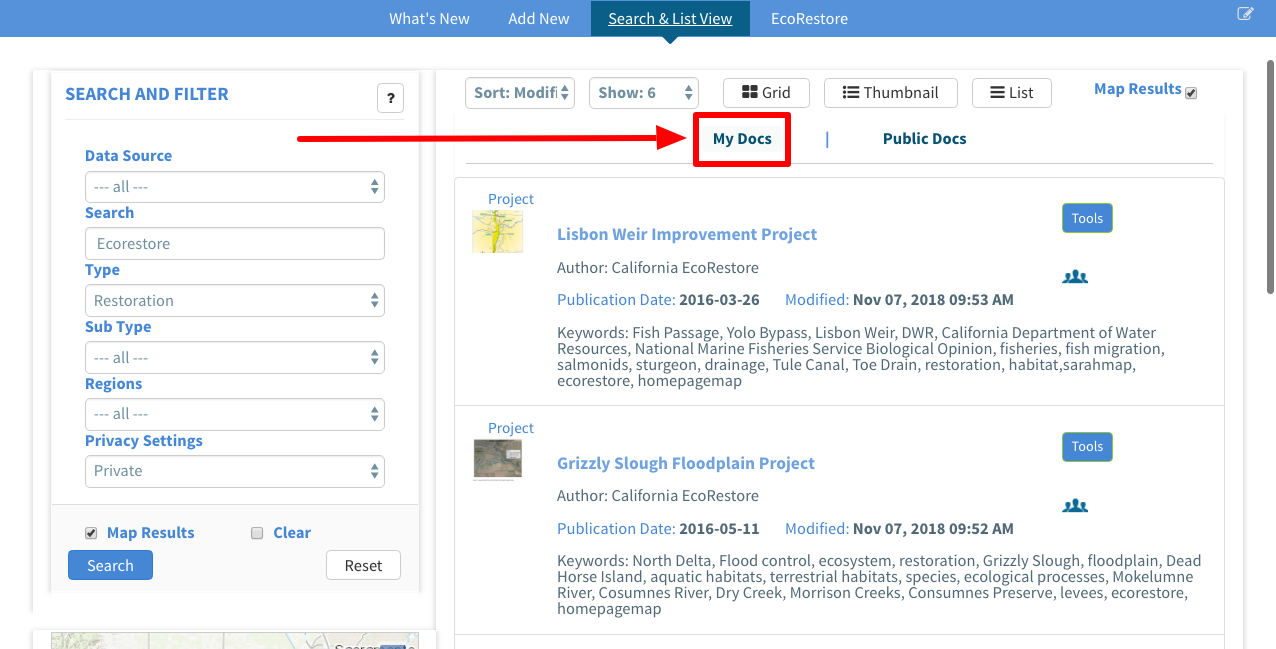Toggle Map Results checkbox in filter panel
1276x649 pixels.
pos(91,533)
